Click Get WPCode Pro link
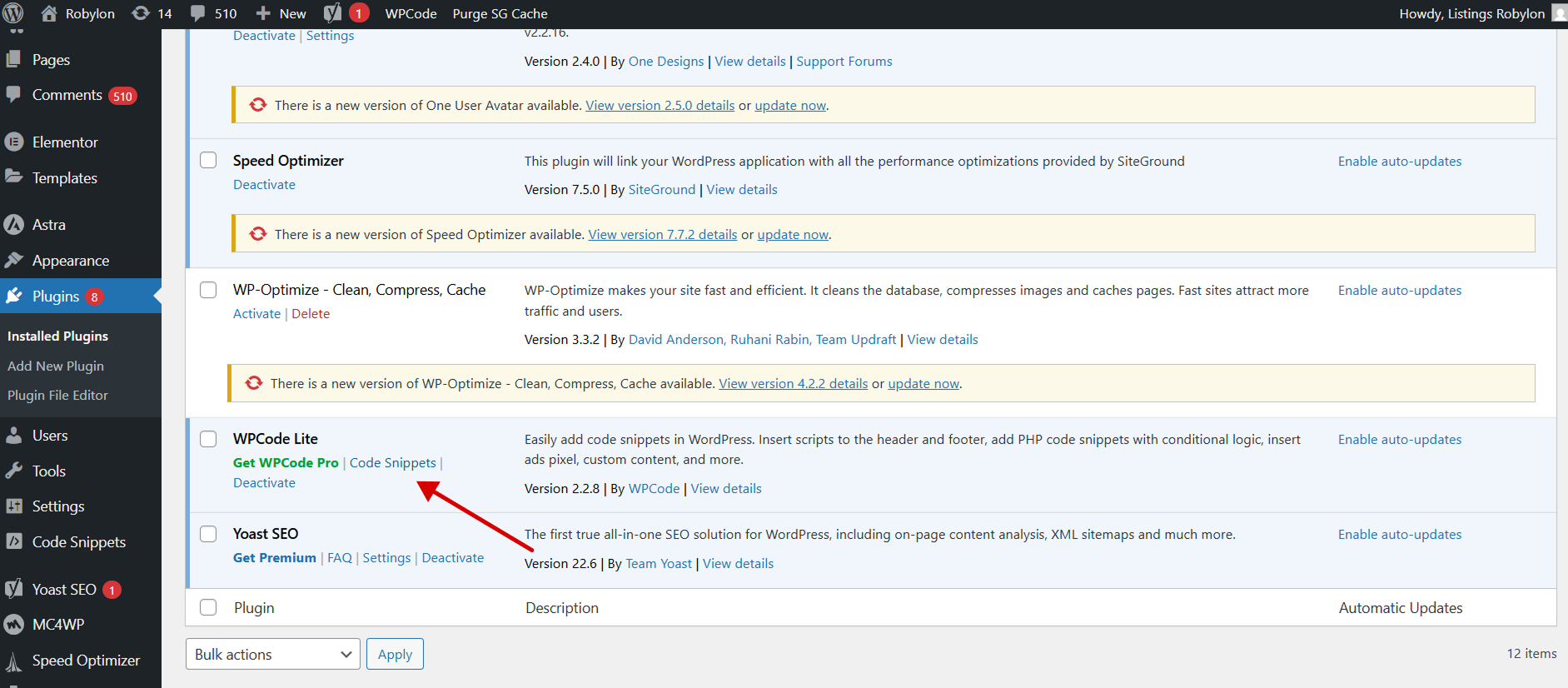1568x688 pixels. click(x=286, y=462)
